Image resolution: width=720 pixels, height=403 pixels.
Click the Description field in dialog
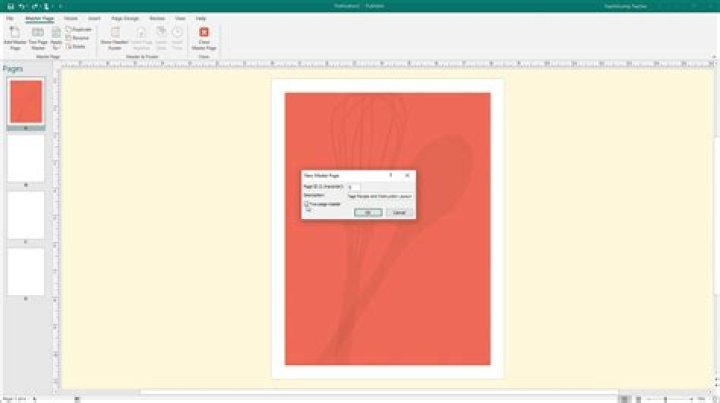click(x=380, y=196)
